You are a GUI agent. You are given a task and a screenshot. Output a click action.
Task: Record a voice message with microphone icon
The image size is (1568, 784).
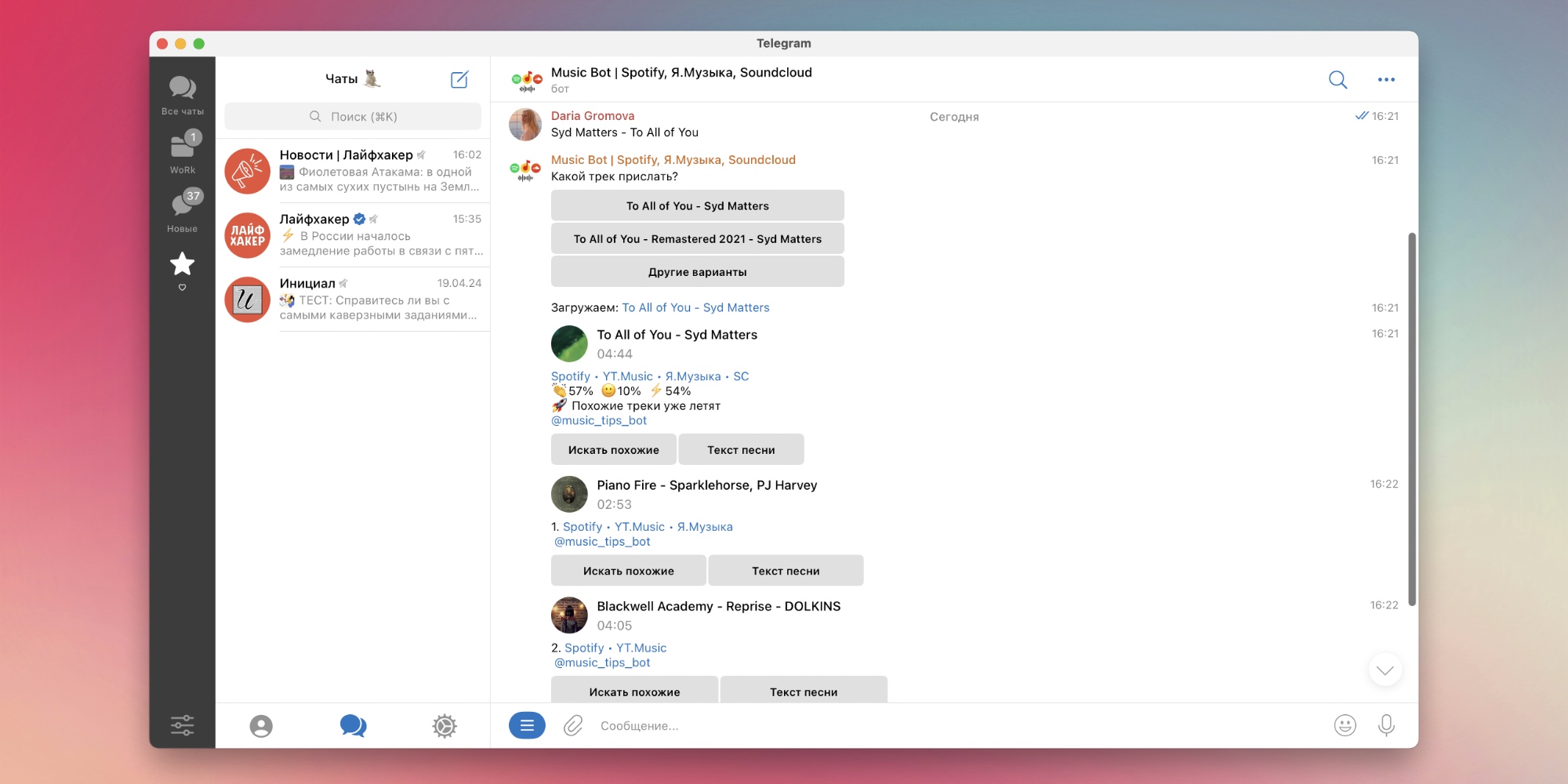click(x=1386, y=726)
